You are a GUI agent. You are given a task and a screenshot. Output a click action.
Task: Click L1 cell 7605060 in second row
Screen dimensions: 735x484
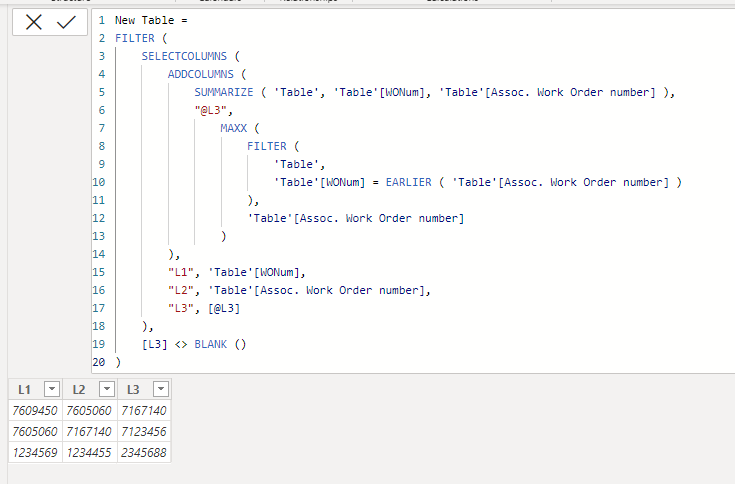35,432
